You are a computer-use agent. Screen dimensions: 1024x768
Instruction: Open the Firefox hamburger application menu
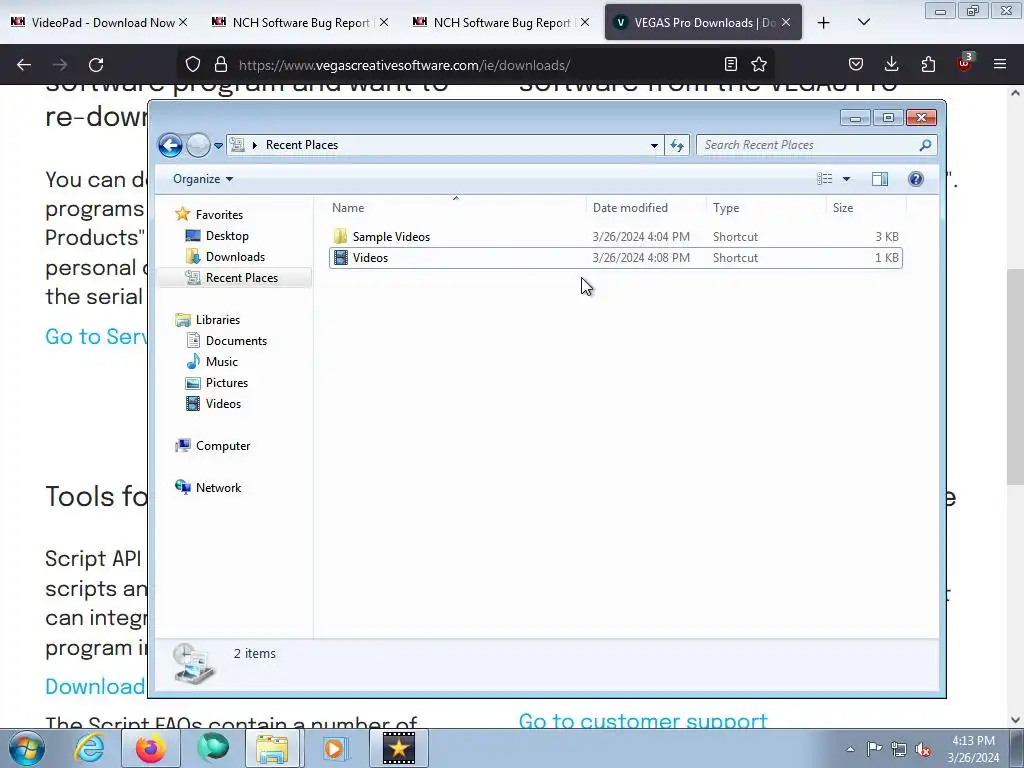click(1000, 64)
